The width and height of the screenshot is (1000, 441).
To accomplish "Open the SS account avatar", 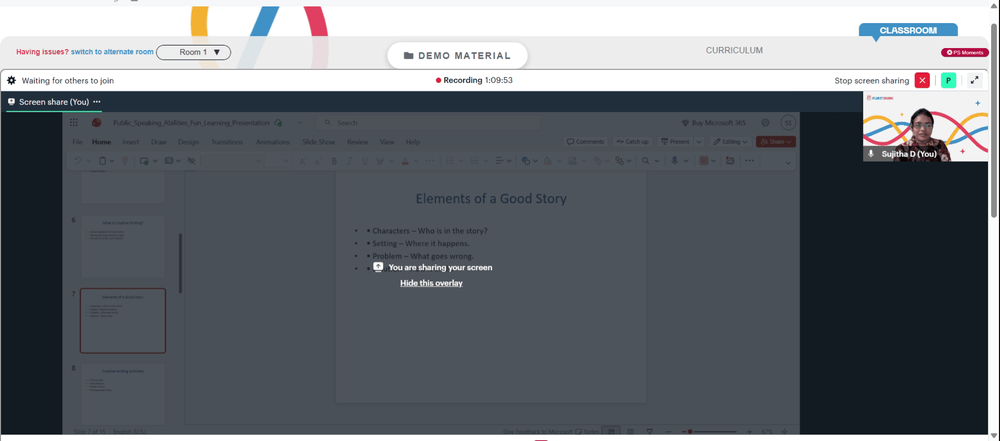I will click(788, 123).
